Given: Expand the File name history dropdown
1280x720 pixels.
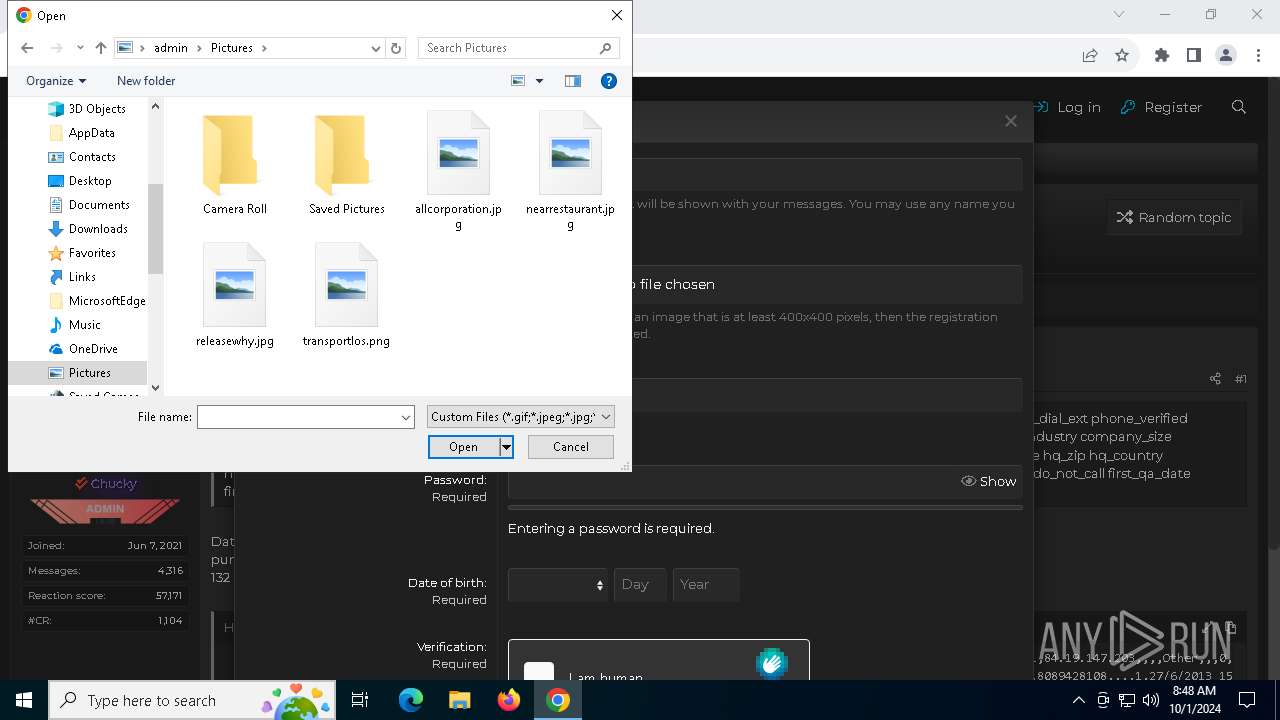Looking at the screenshot, I should coord(406,417).
